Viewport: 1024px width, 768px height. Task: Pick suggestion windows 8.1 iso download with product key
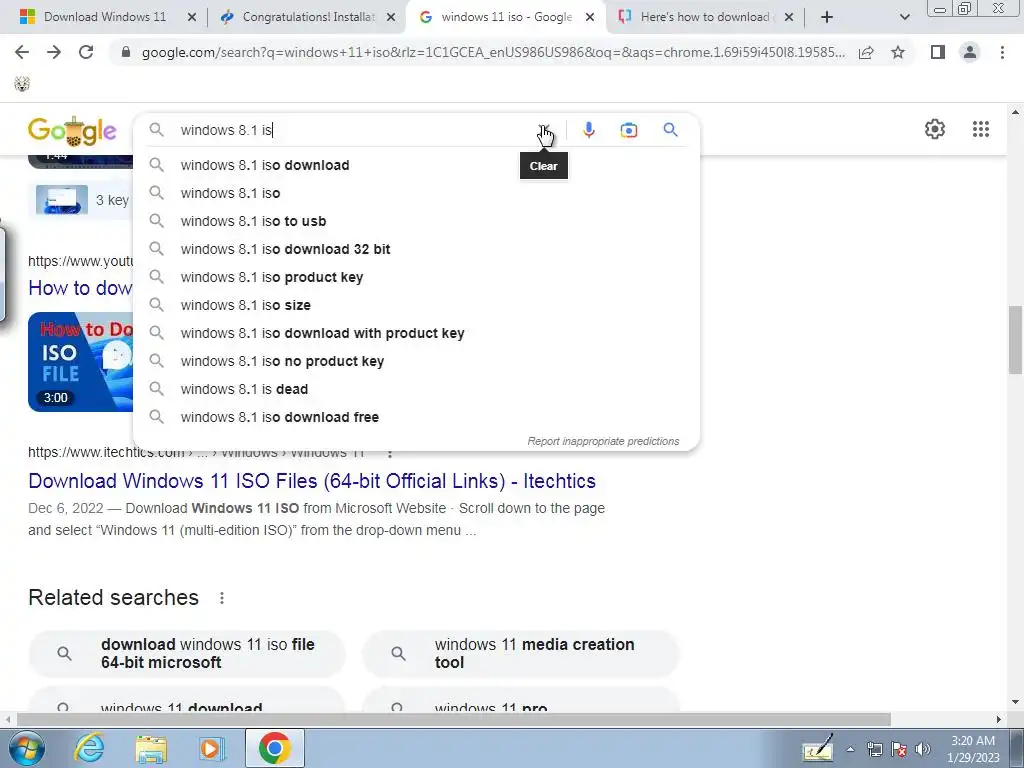coord(416,334)
